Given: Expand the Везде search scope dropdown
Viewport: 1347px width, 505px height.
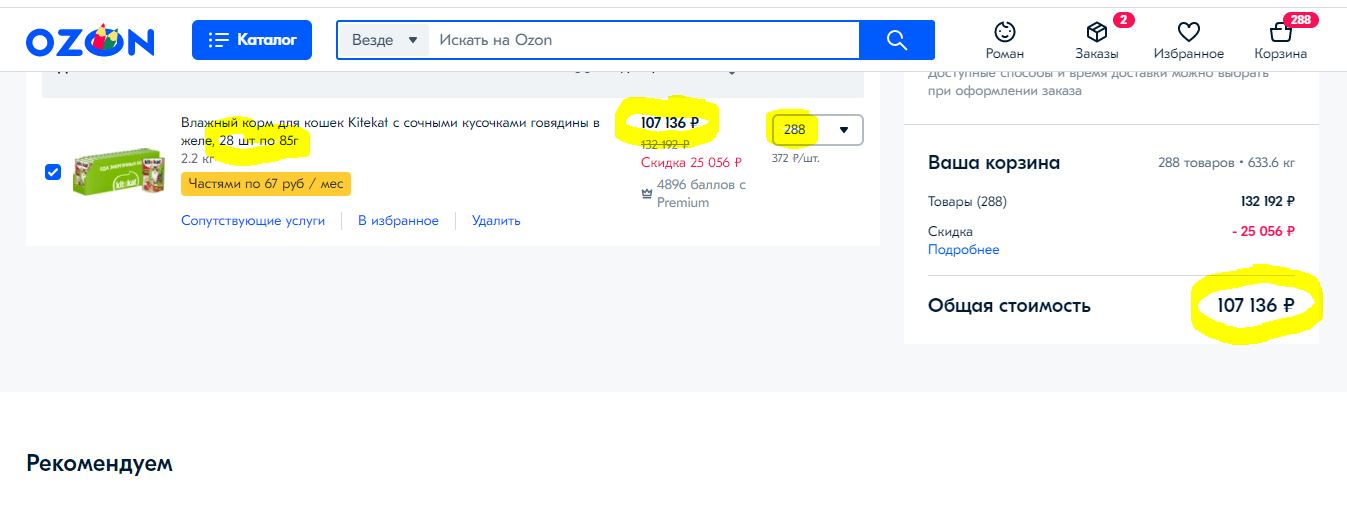Looking at the screenshot, I should [x=383, y=40].
